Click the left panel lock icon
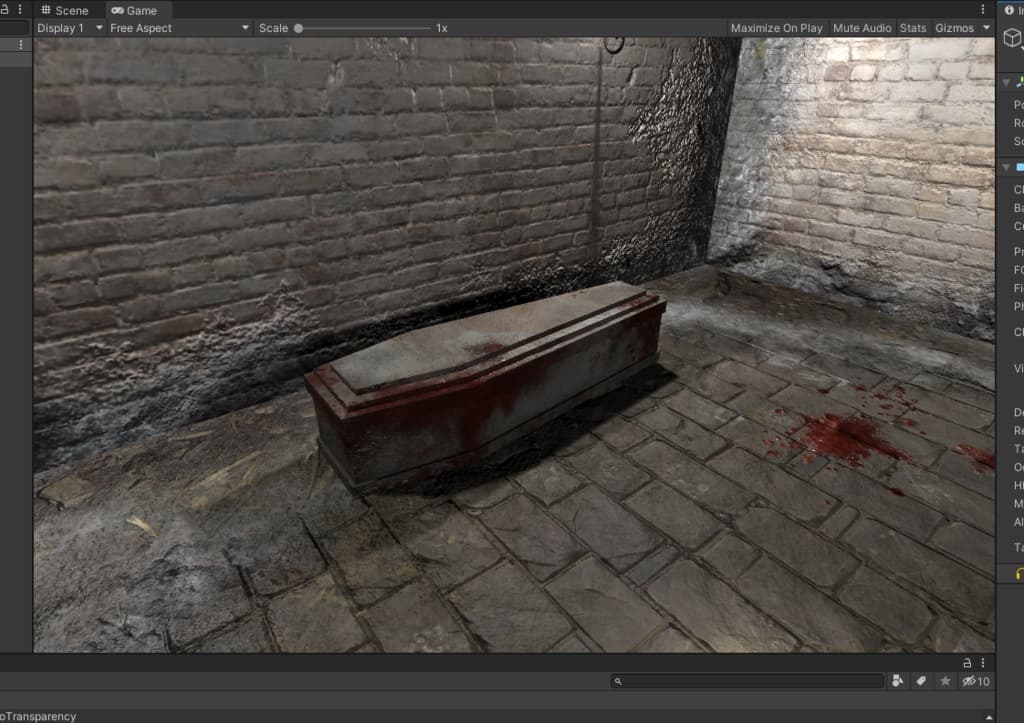The width and height of the screenshot is (1024, 723). (7, 9)
